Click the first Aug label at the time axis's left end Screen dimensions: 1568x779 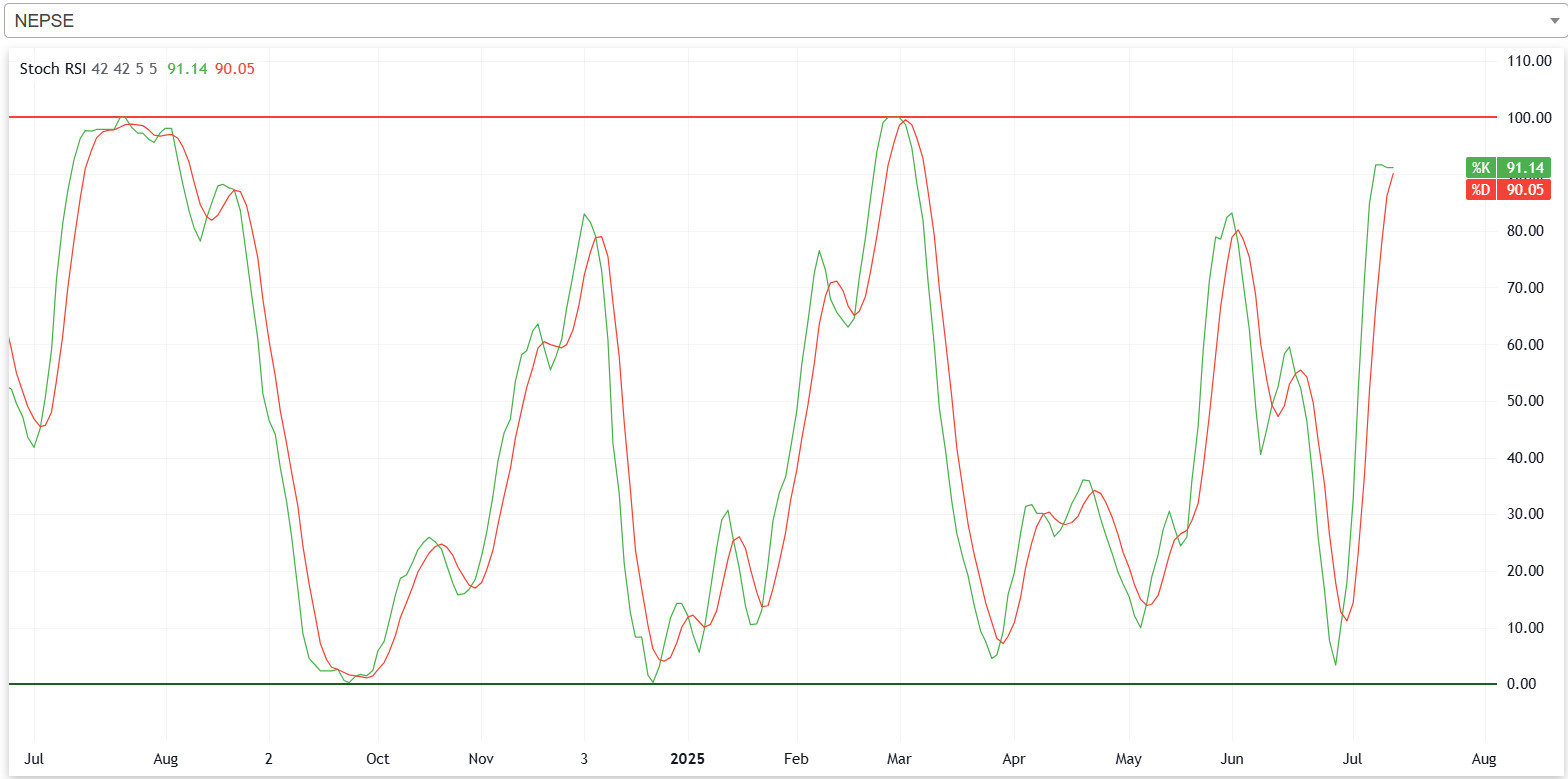coord(165,759)
